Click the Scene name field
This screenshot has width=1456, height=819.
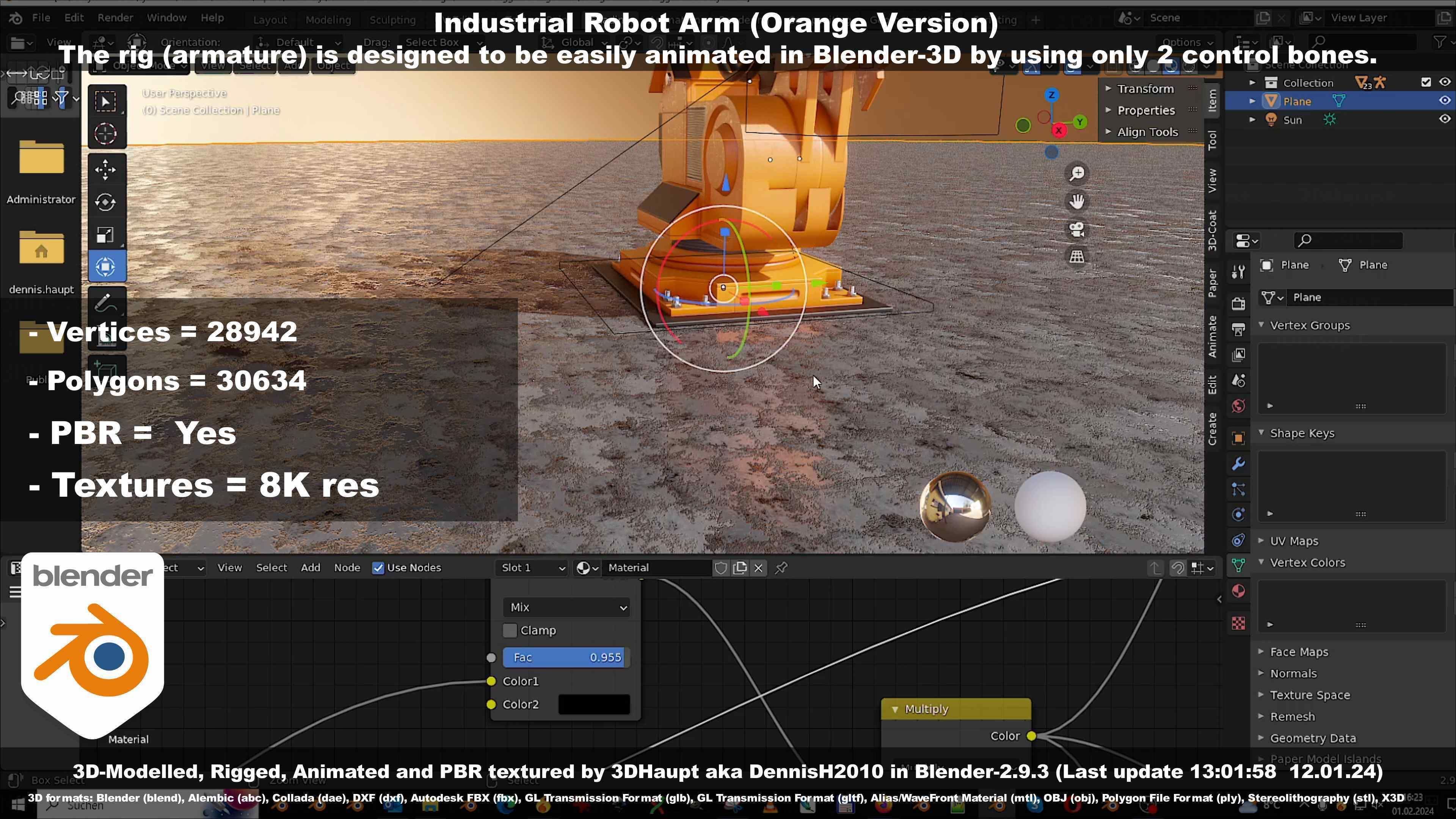(x=1197, y=17)
